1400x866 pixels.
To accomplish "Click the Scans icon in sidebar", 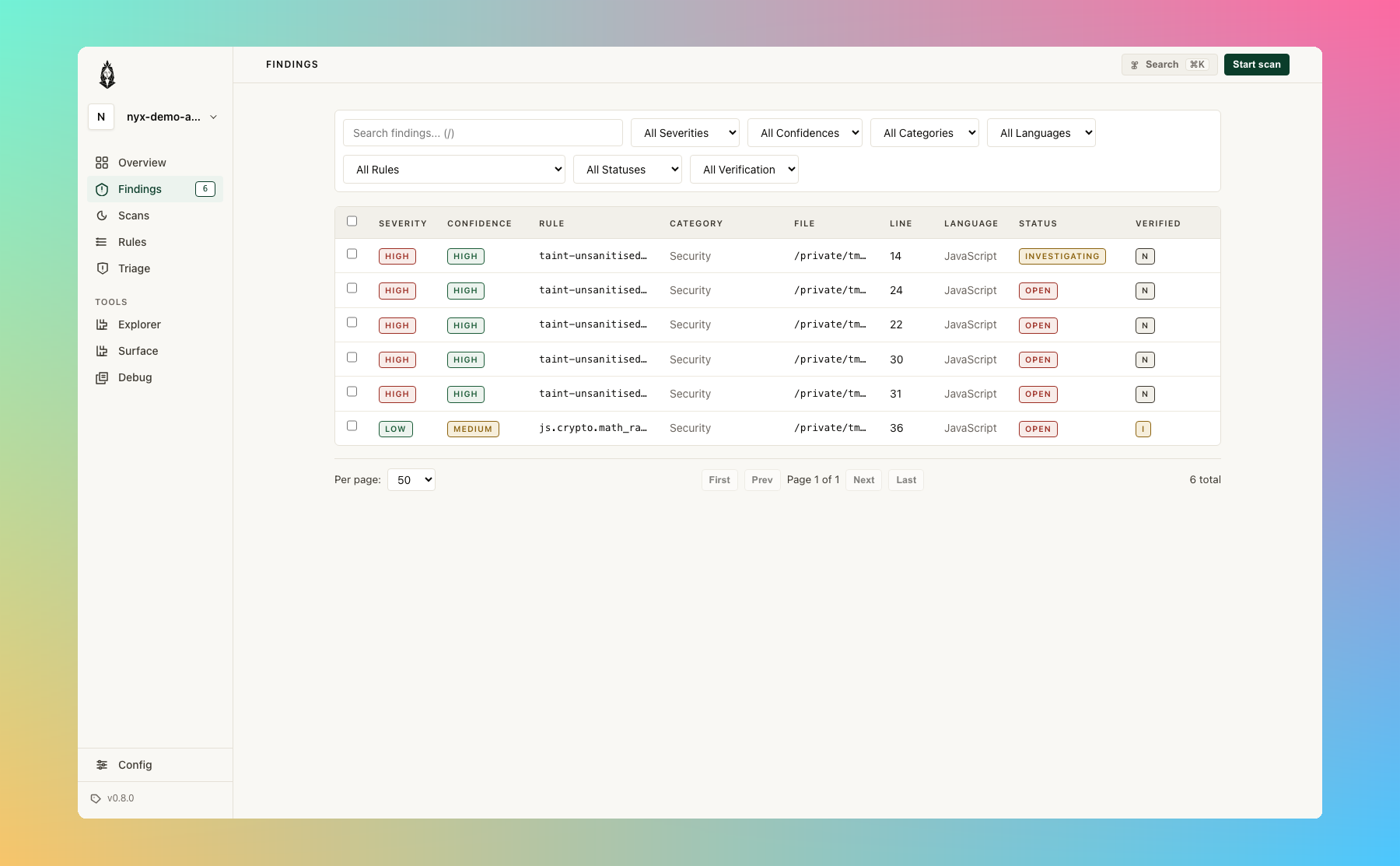I will click(102, 216).
